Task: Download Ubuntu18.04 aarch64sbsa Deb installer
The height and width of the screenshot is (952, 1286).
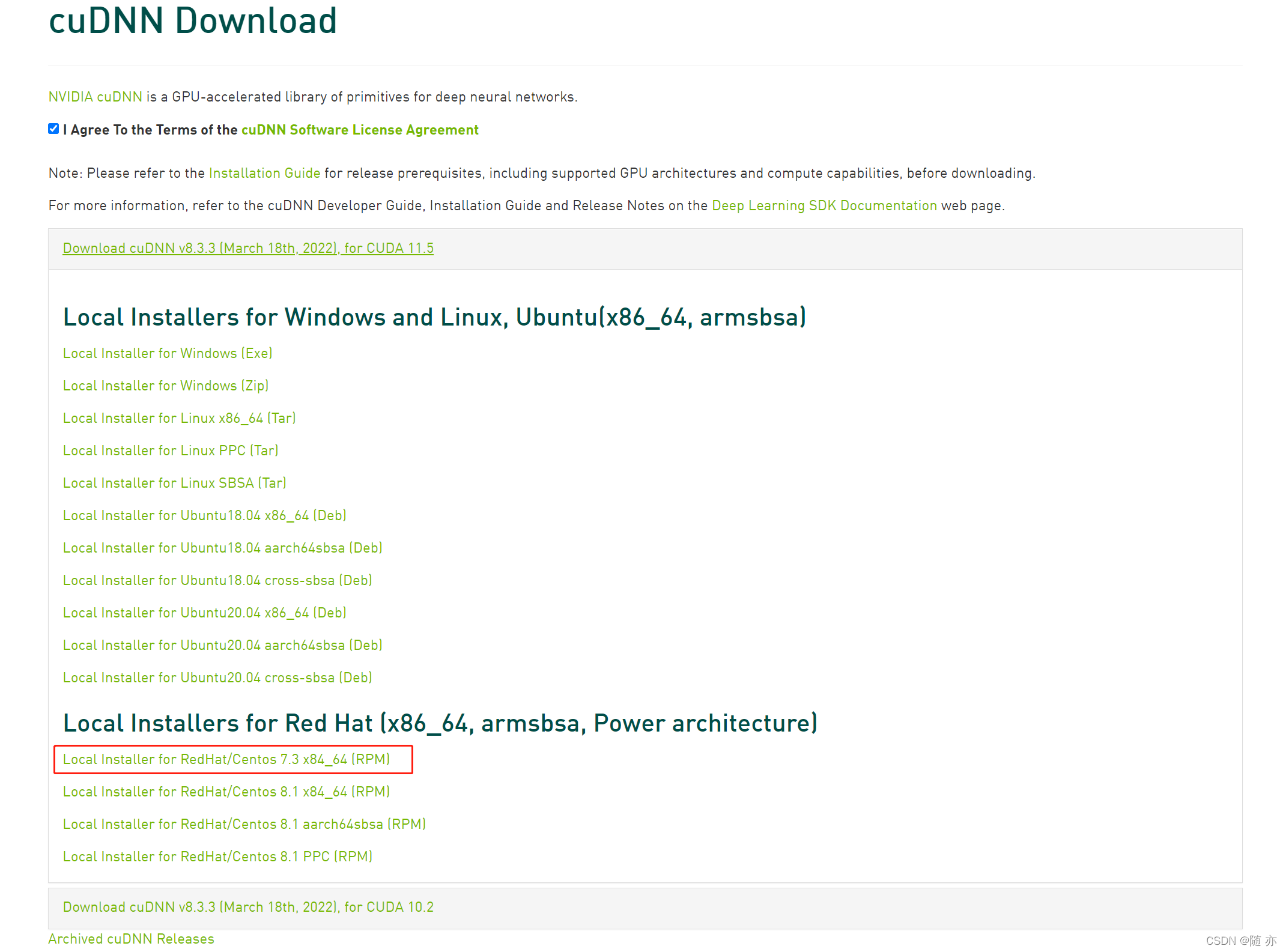Action: click(222, 548)
